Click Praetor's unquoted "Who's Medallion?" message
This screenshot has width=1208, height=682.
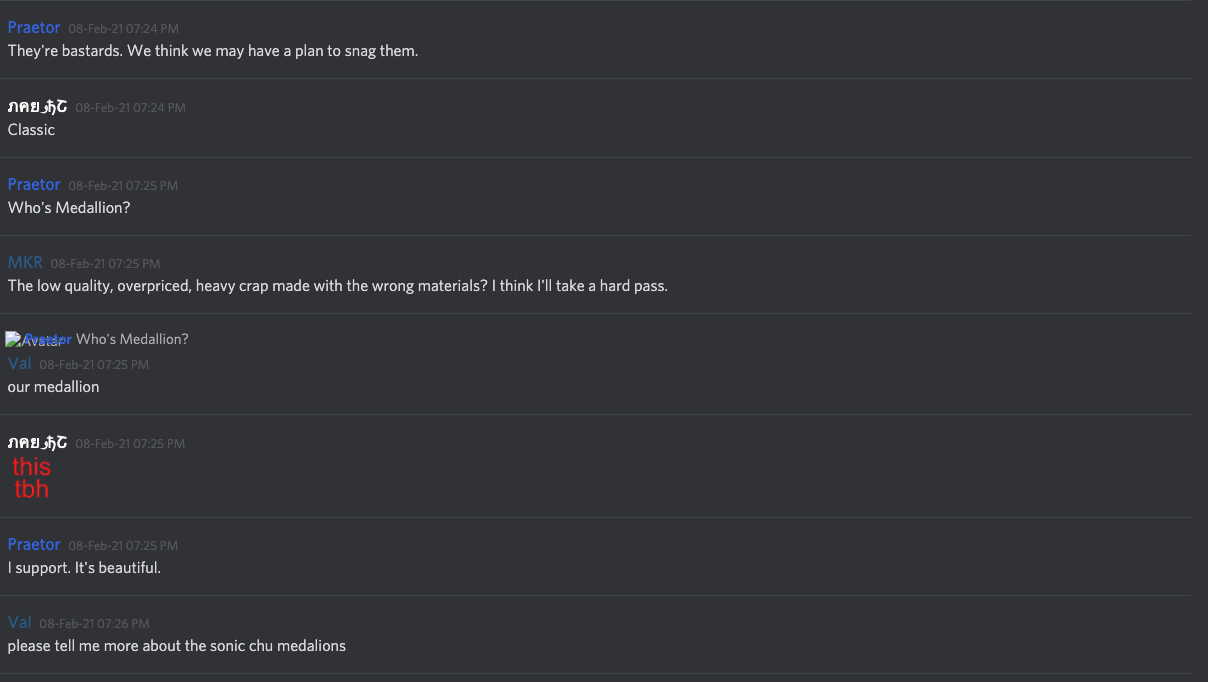tap(69, 208)
